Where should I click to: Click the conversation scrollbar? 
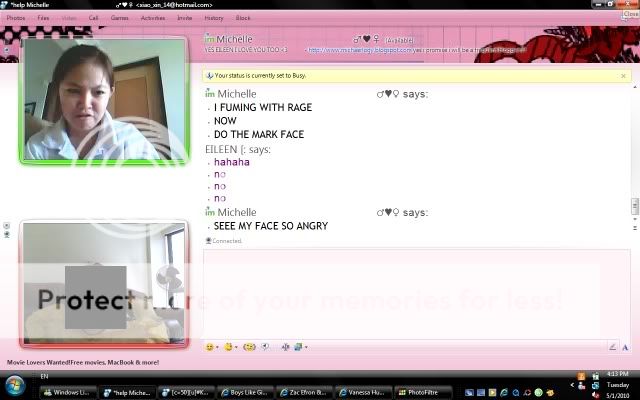coord(634,205)
